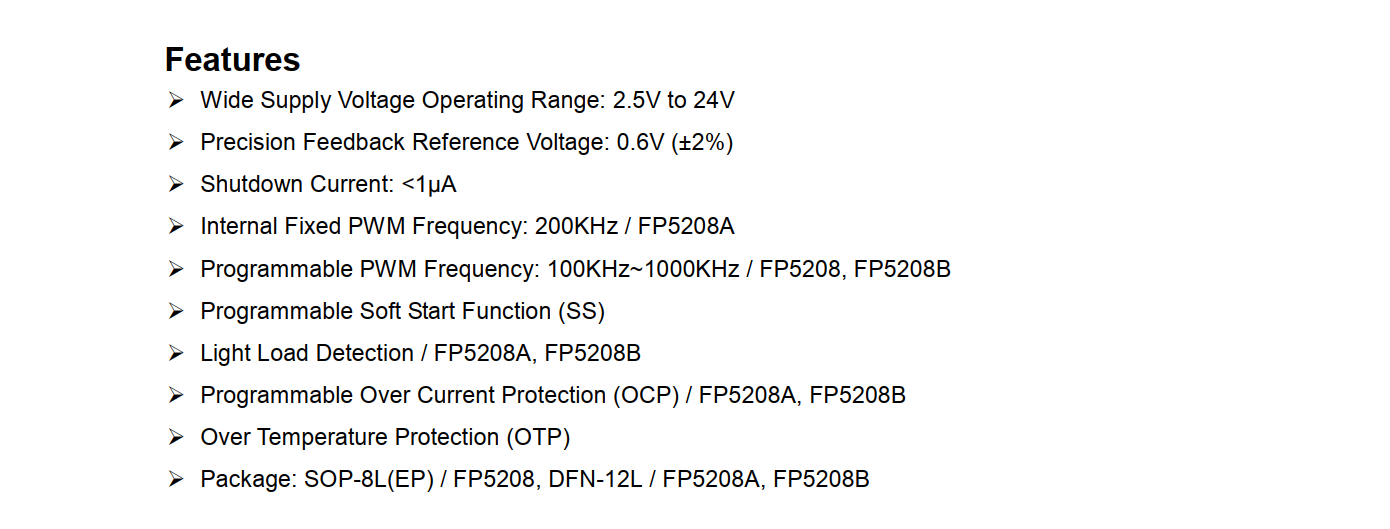Click the arrow bullet beside Programmable PWM Frequency

[x=176, y=269]
